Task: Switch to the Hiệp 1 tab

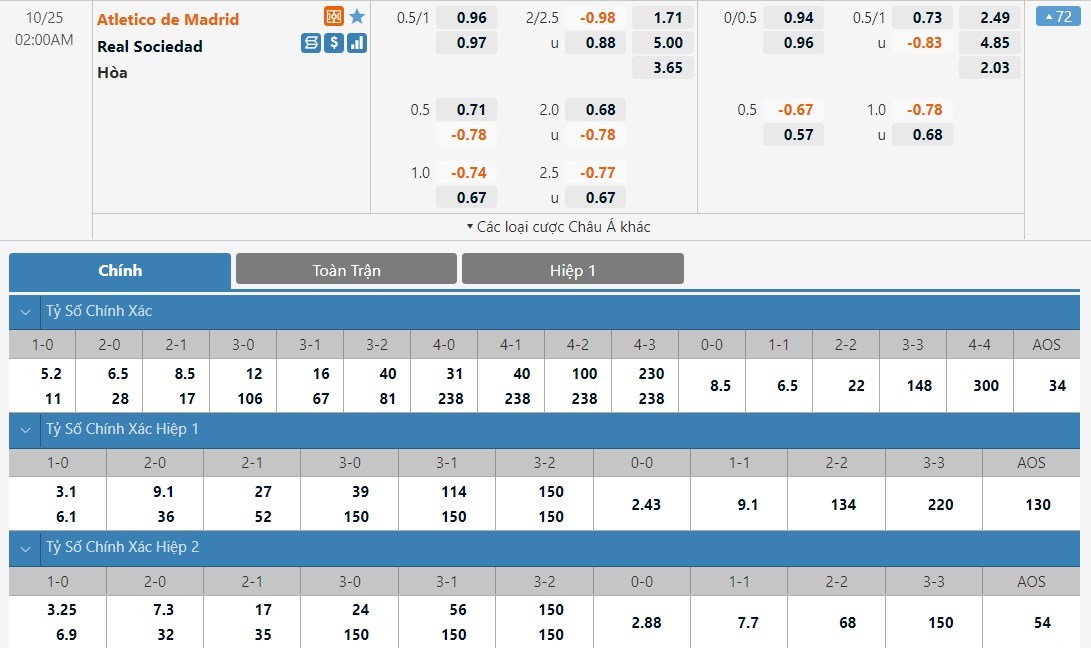Action: pos(572,270)
